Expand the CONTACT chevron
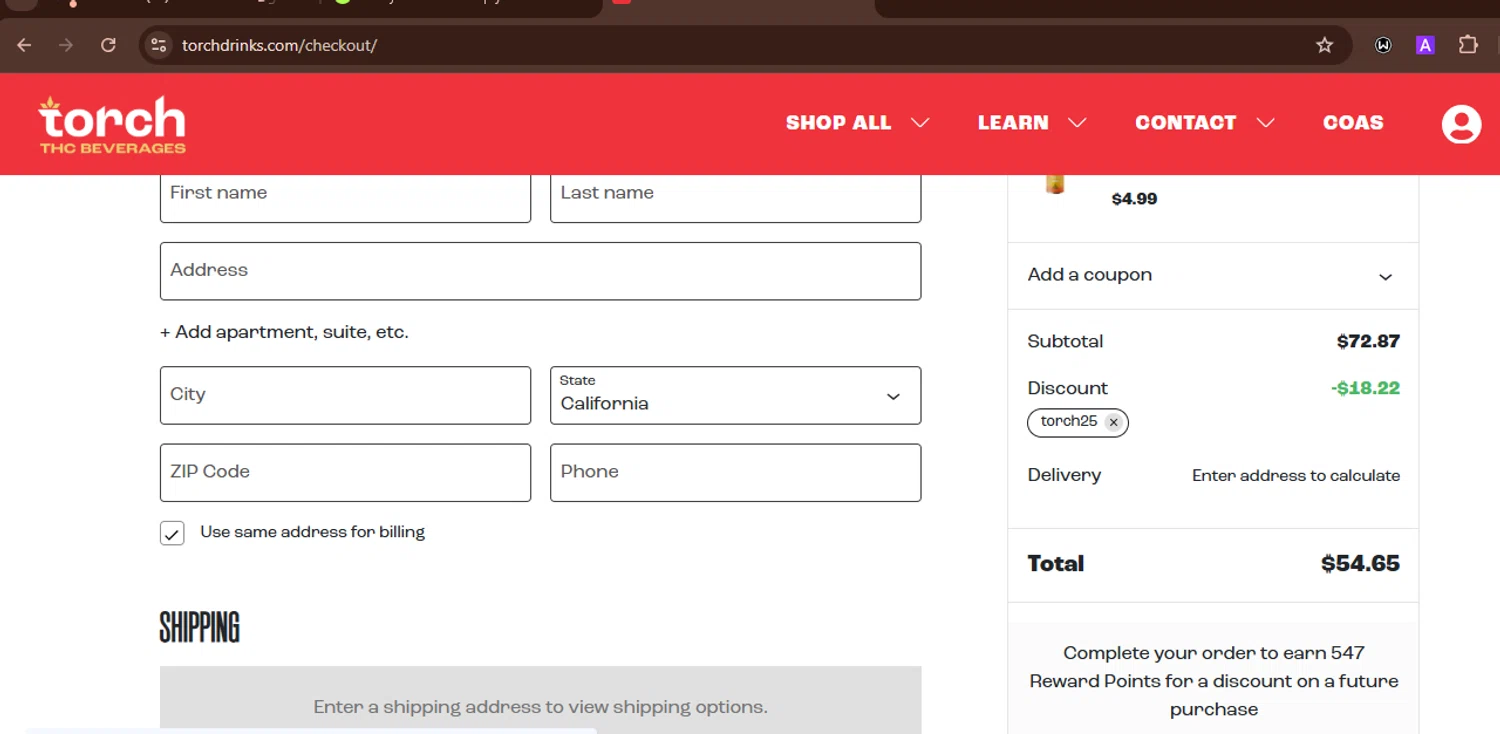Screen dimensions: 1500x734 (x=1265, y=123)
